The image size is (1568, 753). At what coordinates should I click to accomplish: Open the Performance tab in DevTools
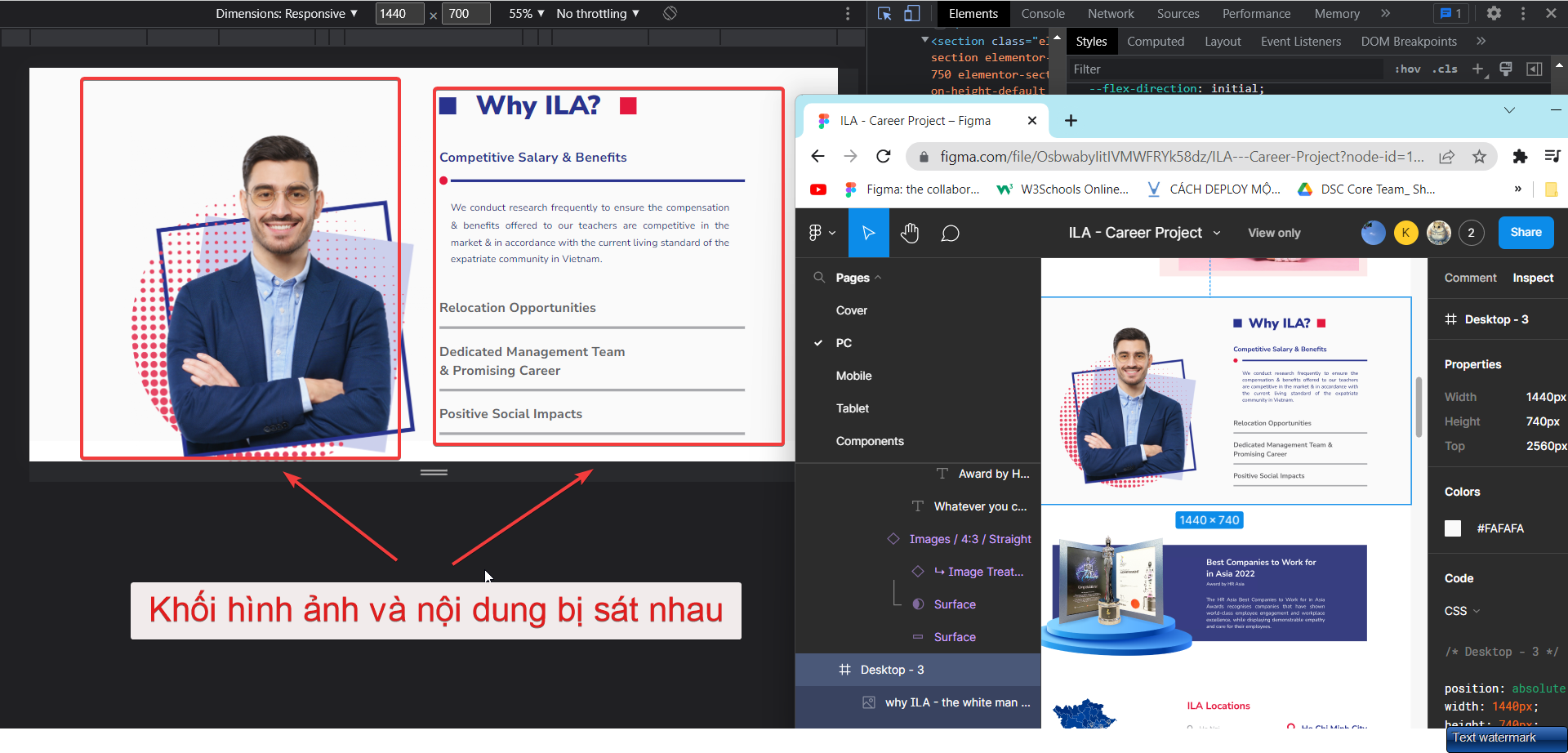click(1256, 13)
